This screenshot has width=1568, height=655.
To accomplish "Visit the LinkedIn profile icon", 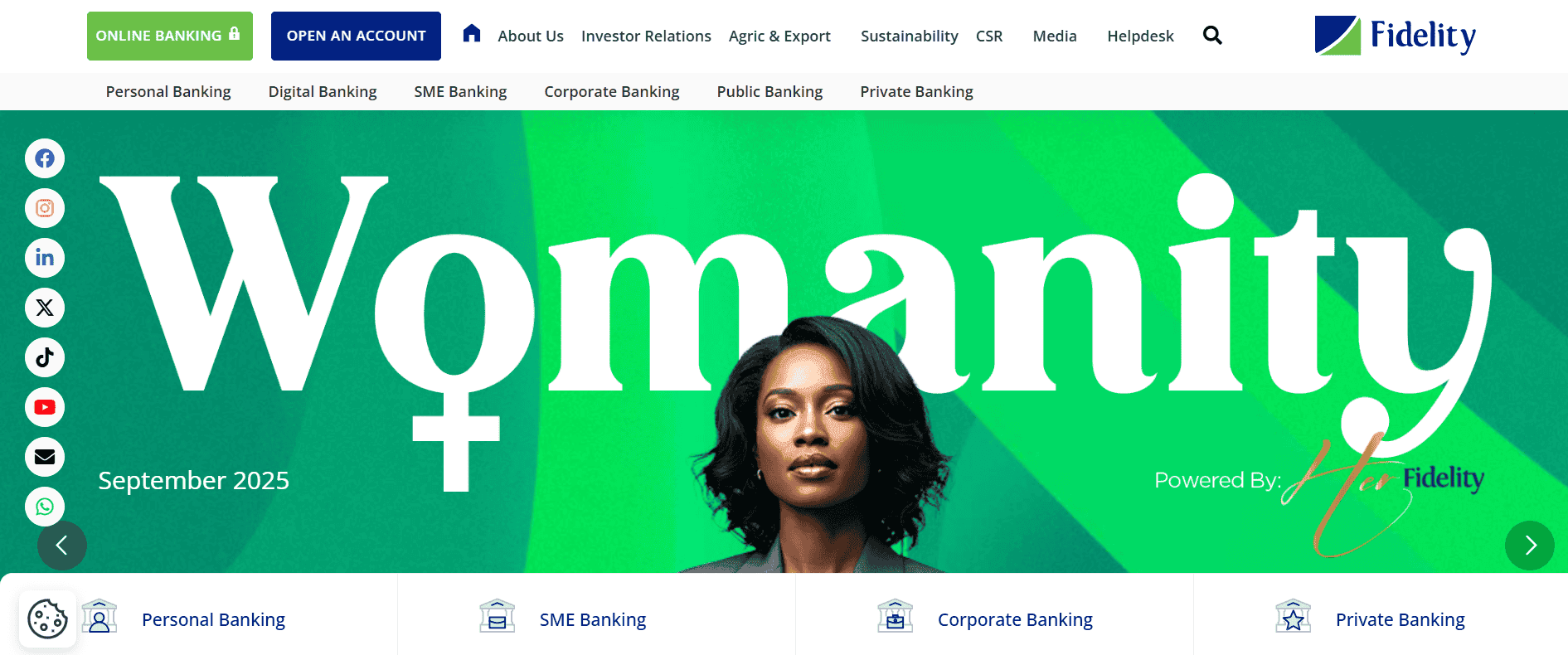I will (x=45, y=258).
